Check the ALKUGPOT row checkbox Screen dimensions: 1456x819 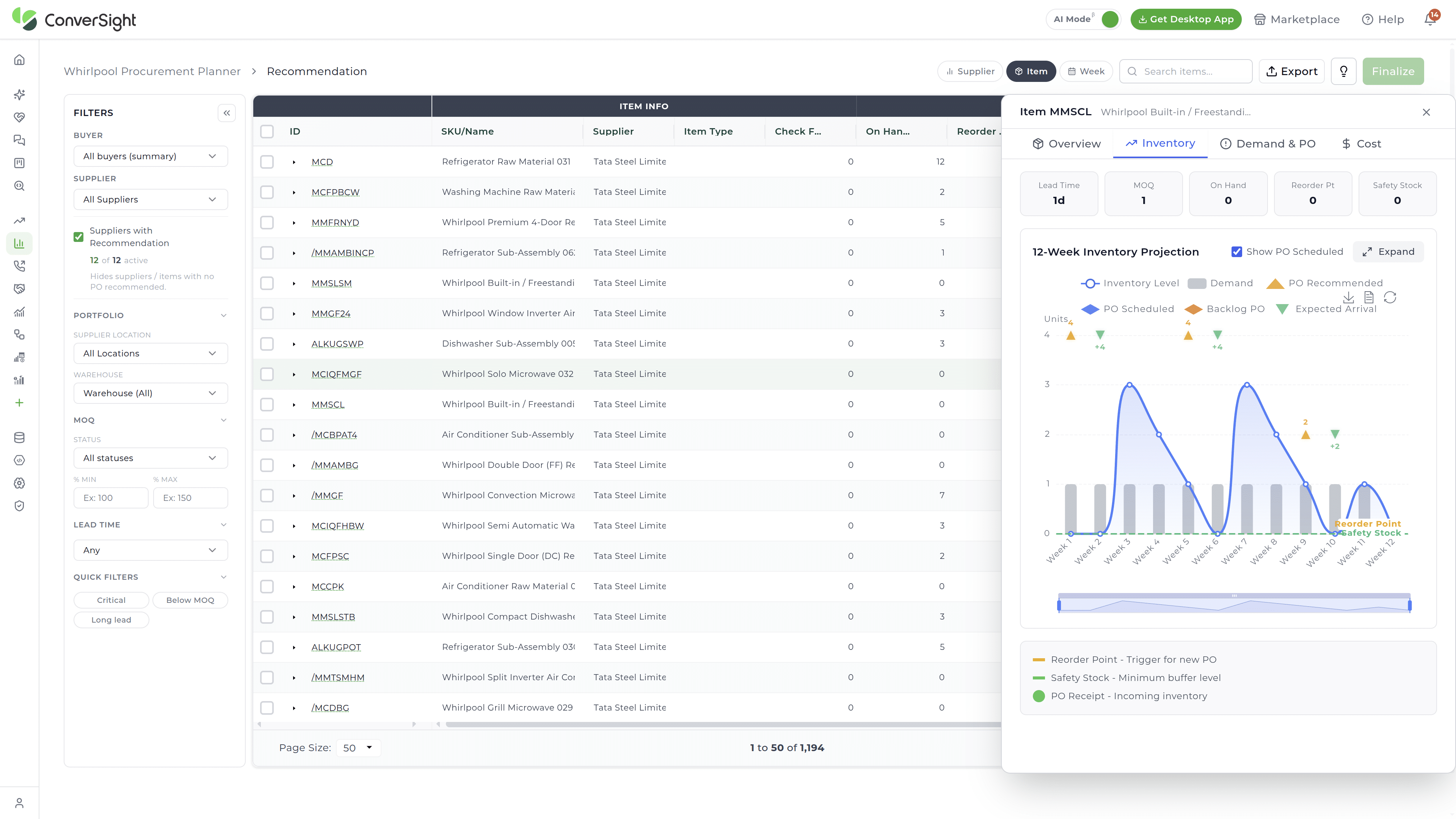(x=267, y=647)
